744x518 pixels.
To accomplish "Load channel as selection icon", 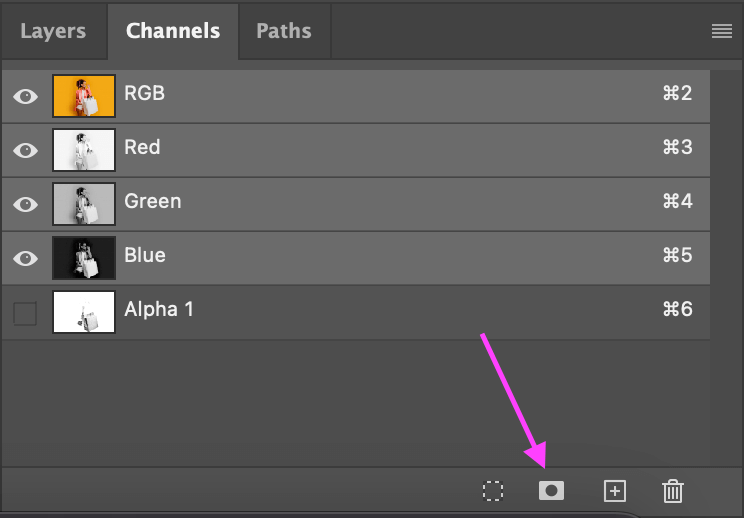I will [492, 490].
